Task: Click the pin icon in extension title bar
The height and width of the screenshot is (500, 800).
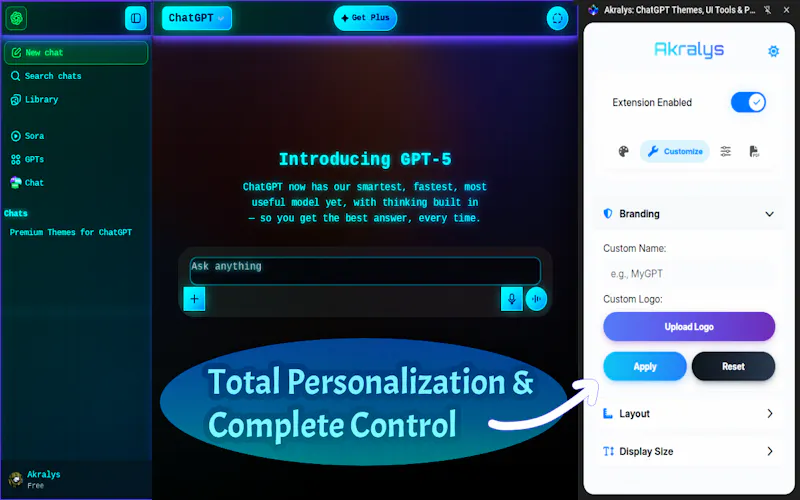Action: tap(767, 10)
